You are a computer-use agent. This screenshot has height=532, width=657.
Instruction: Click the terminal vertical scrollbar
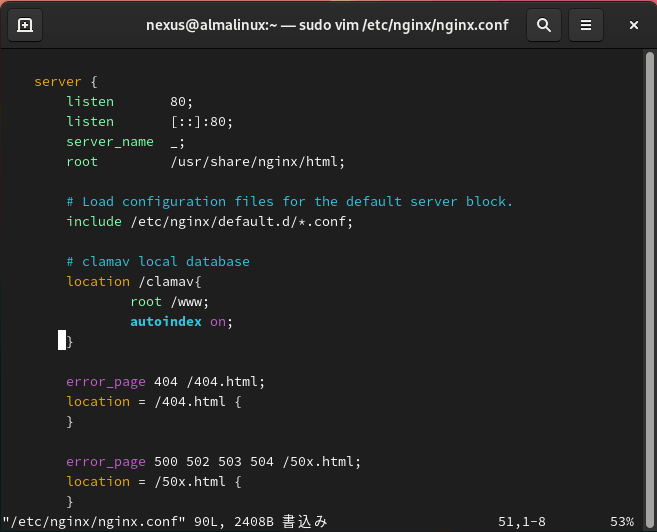pos(650,280)
